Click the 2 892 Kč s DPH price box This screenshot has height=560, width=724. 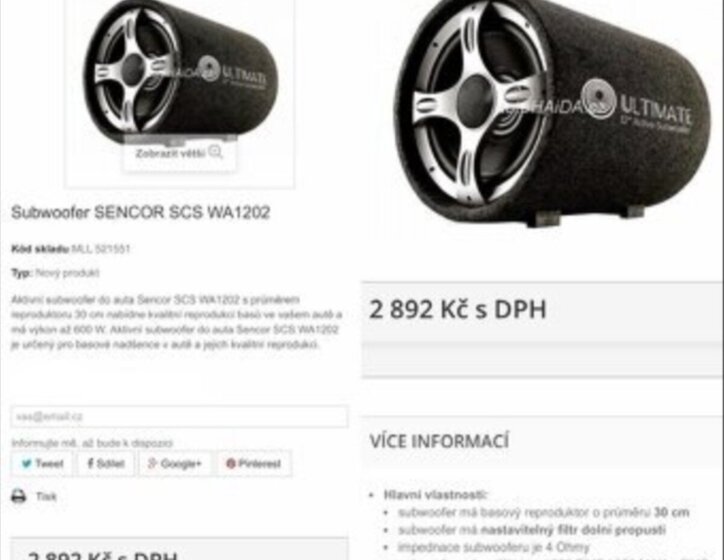(x=542, y=330)
